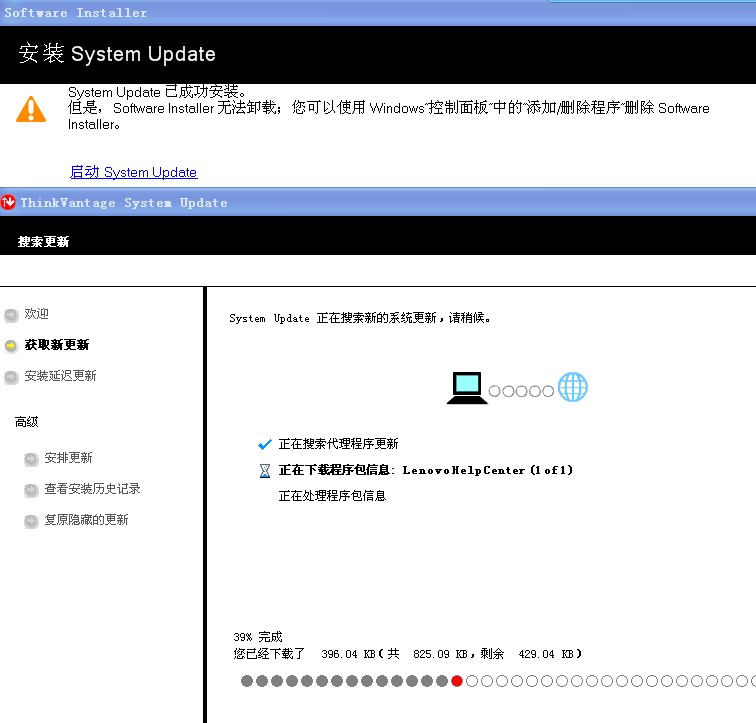Click the blue checkmark next to 正在搜索代理程序更新
The image size is (756, 723).
(x=265, y=444)
